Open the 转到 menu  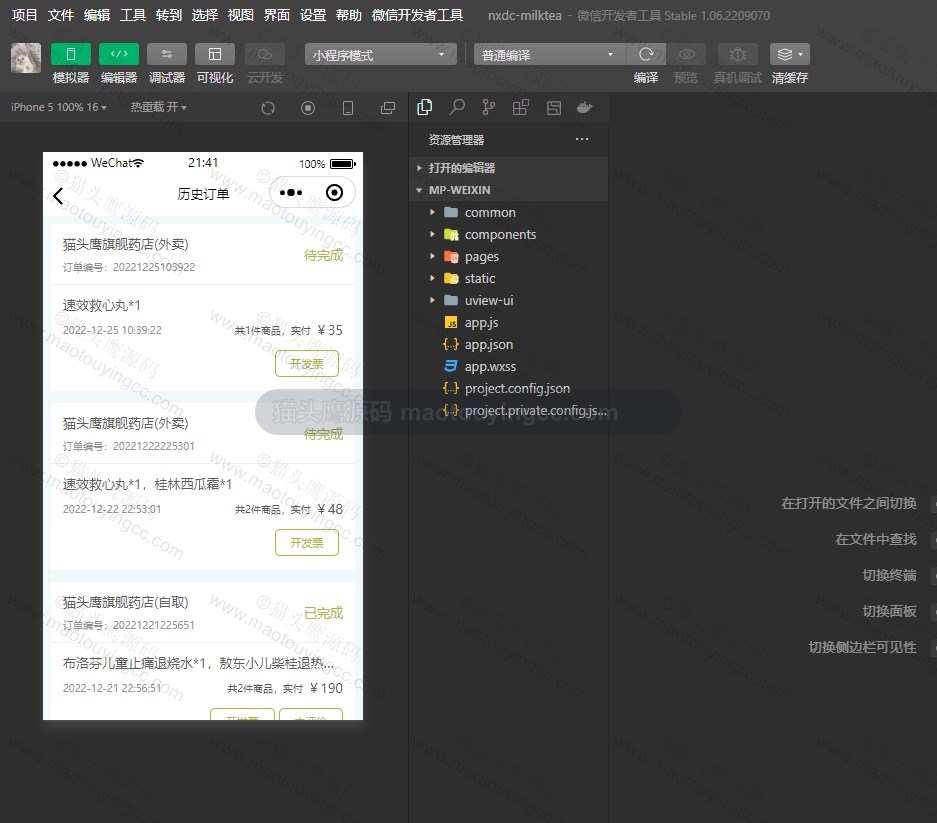coord(169,15)
